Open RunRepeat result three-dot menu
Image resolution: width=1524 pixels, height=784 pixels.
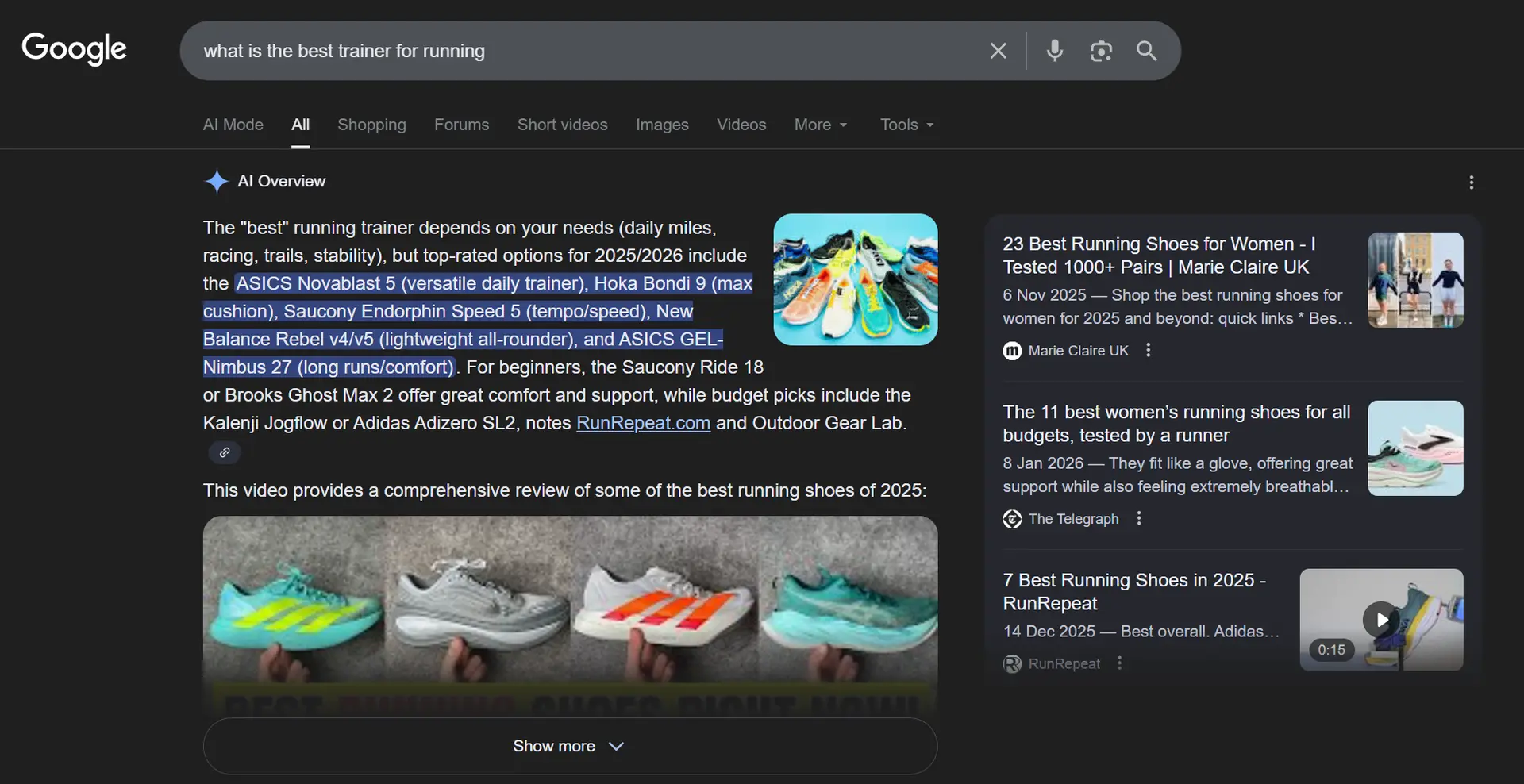1120,663
